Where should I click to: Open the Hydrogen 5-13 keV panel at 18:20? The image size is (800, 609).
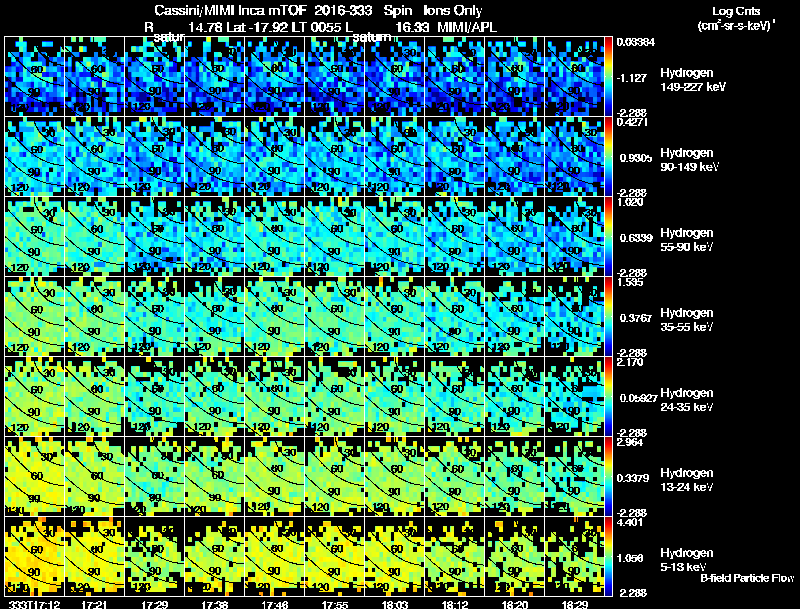point(515,556)
